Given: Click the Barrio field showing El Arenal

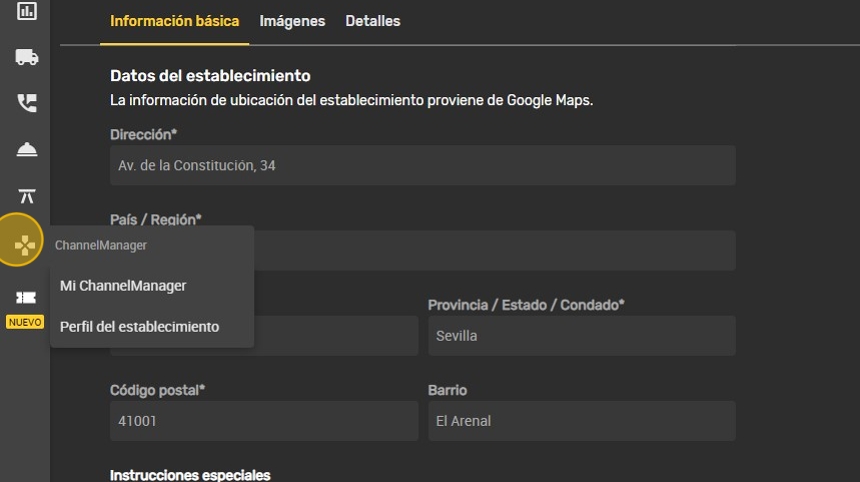Looking at the screenshot, I should (x=581, y=421).
